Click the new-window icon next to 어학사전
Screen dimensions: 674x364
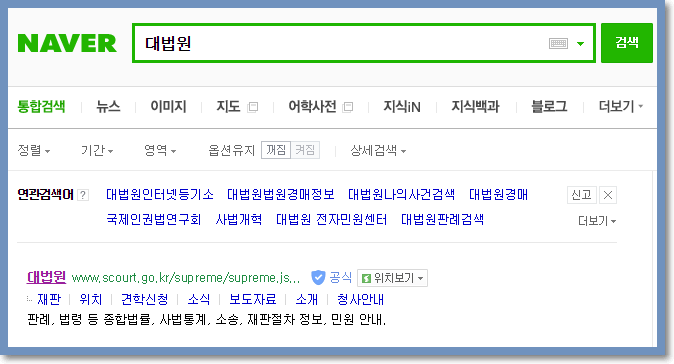[x=348, y=107]
